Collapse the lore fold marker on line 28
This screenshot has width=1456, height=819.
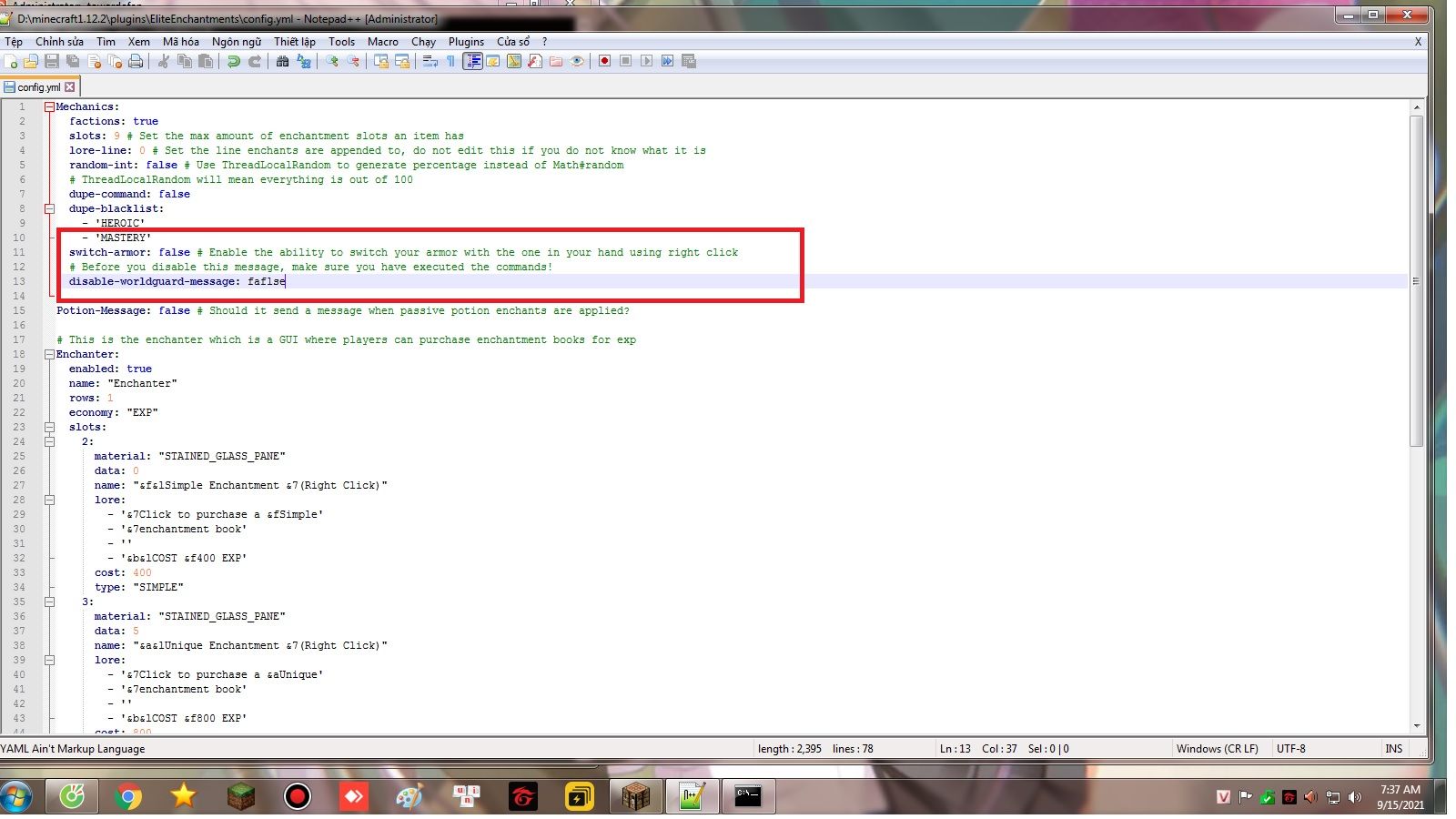click(x=49, y=500)
